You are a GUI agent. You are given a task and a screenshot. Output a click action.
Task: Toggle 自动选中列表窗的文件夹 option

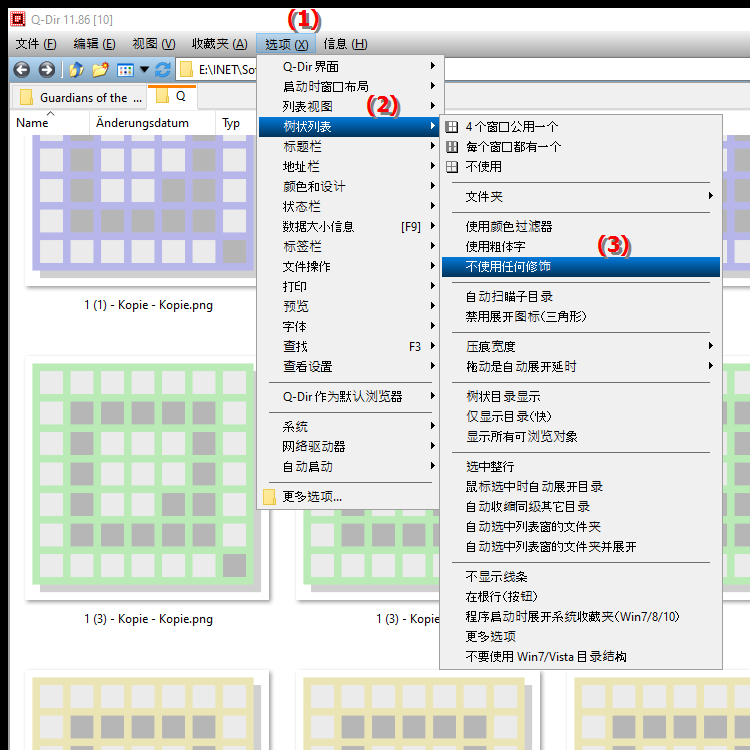pyautogui.click(x=581, y=527)
